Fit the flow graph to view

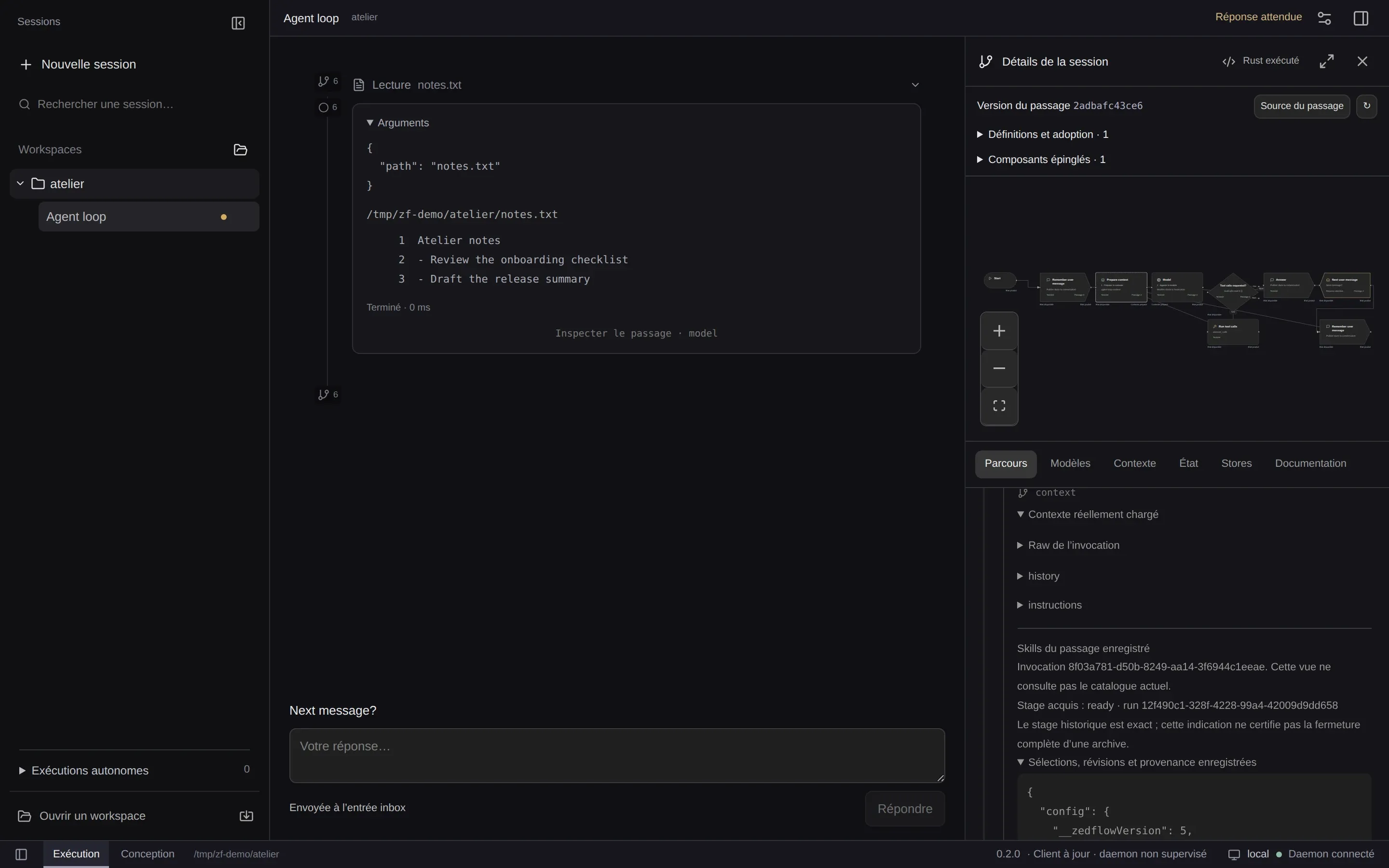pyautogui.click(x=999, y=406)
